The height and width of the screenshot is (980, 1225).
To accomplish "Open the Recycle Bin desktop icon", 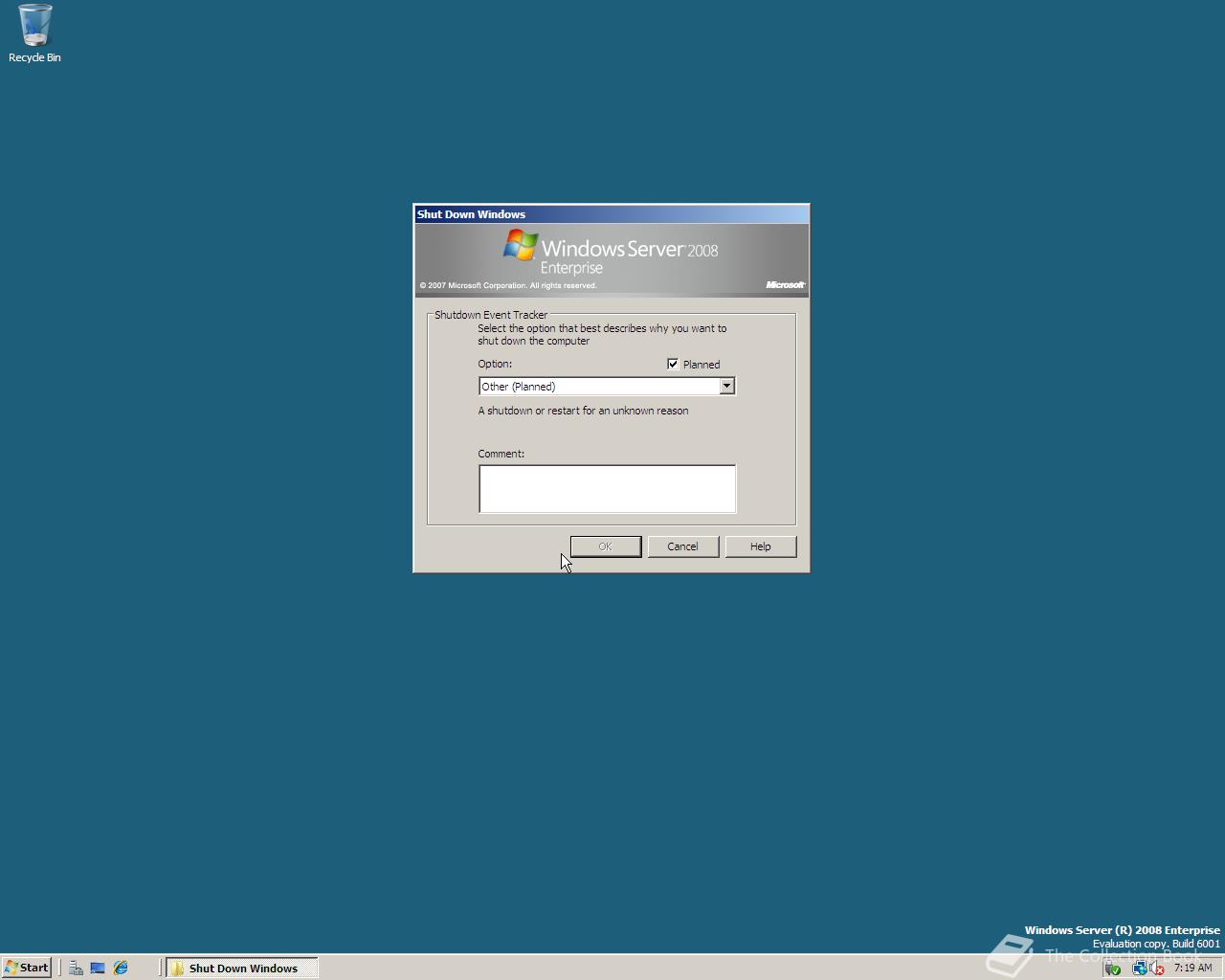I will [x=34, y=33].
